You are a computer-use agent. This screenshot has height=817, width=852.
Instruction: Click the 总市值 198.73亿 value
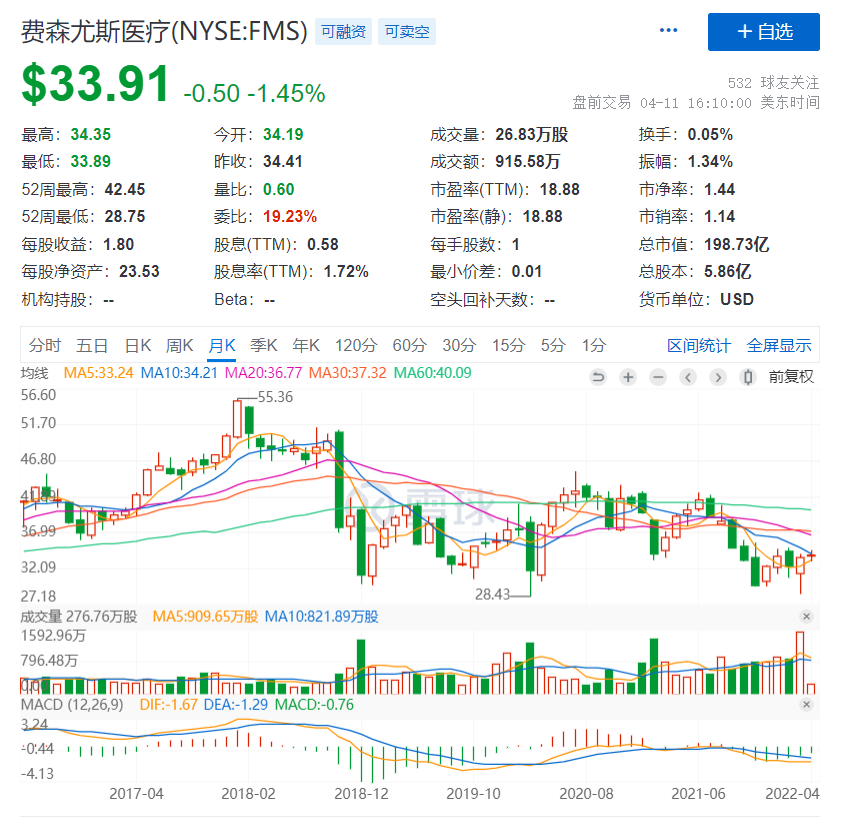[x=736, y=244]
